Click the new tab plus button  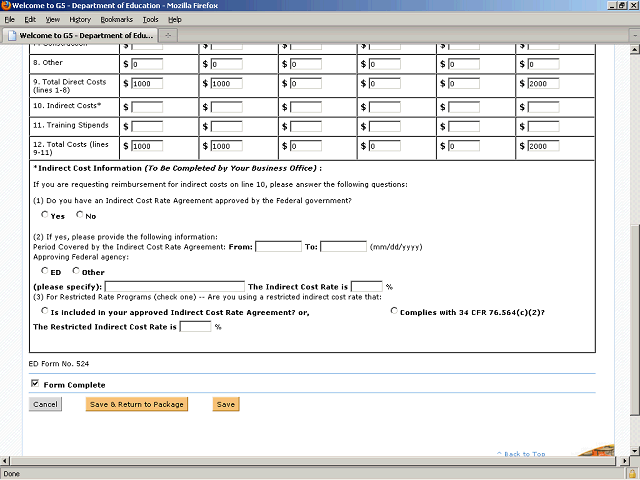click(169, 35)
